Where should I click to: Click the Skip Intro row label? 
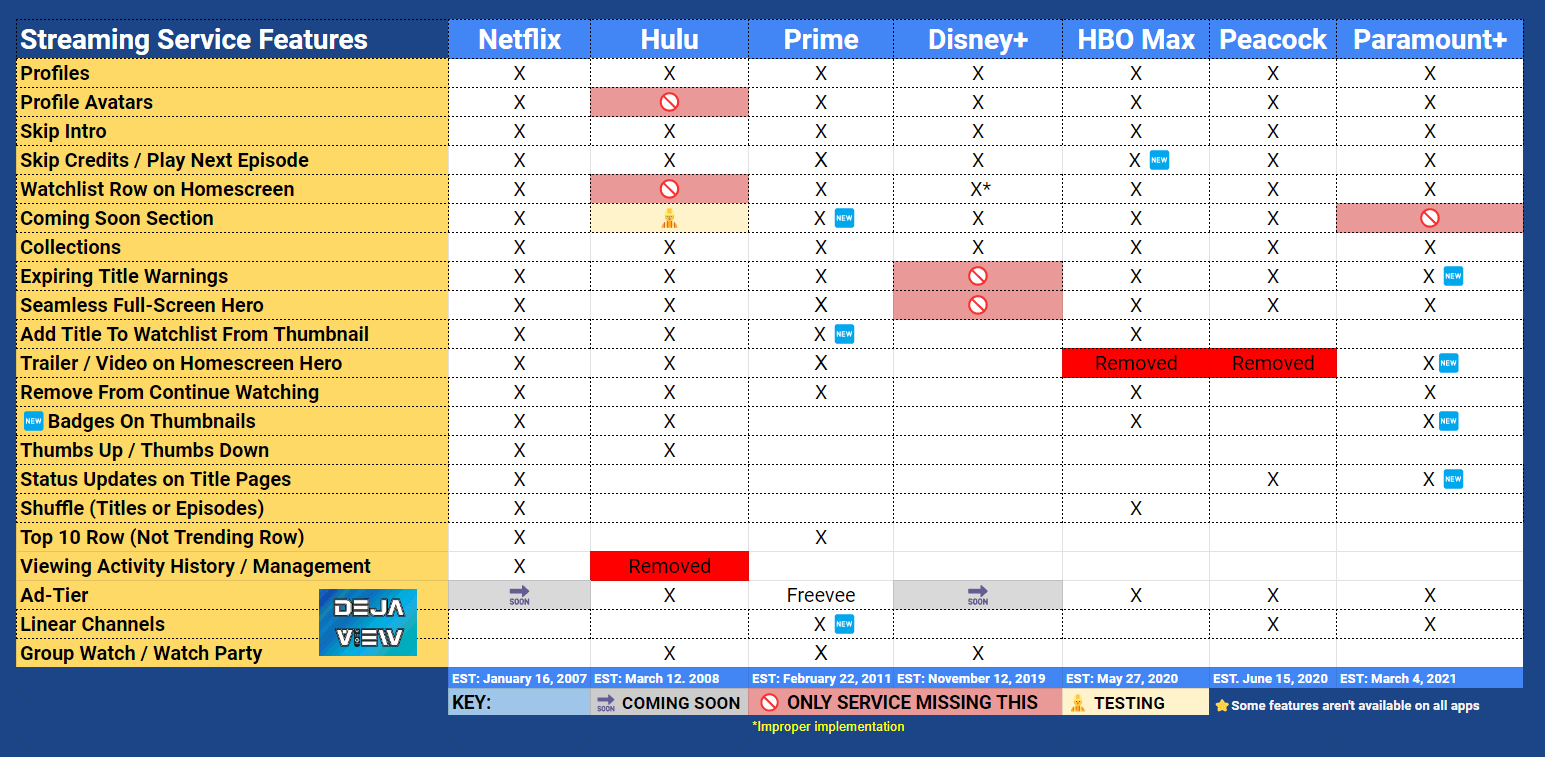(63, 131)
